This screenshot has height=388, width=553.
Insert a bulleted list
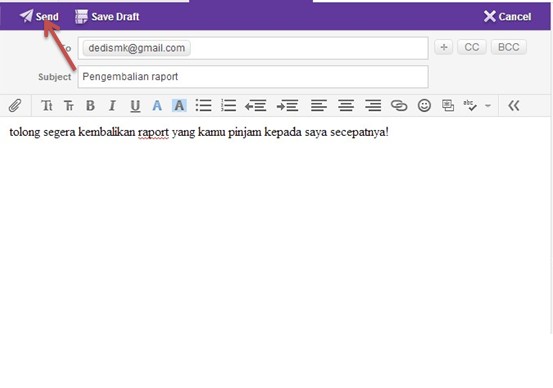[203, 105]
